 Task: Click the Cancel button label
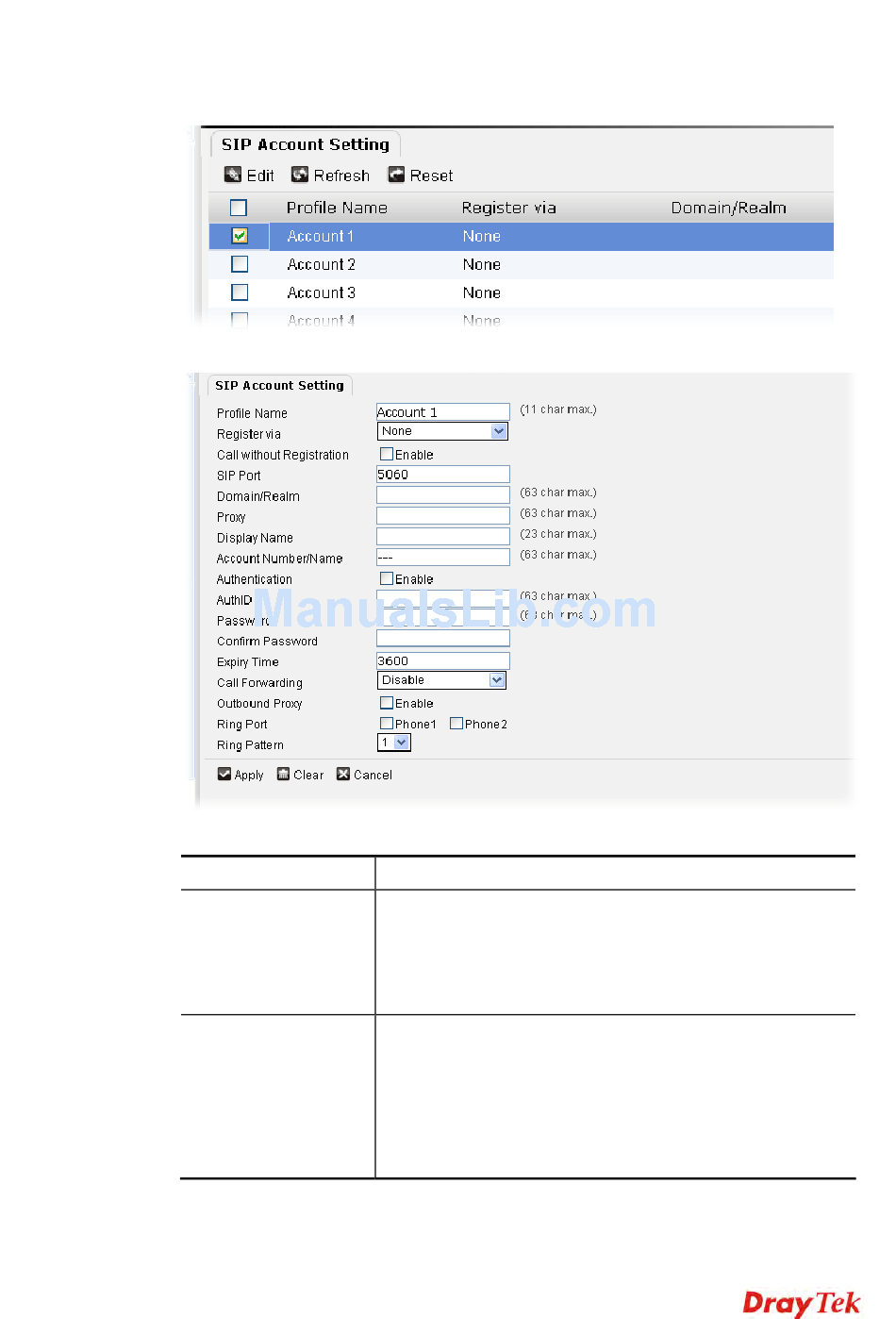coord(373,775)
